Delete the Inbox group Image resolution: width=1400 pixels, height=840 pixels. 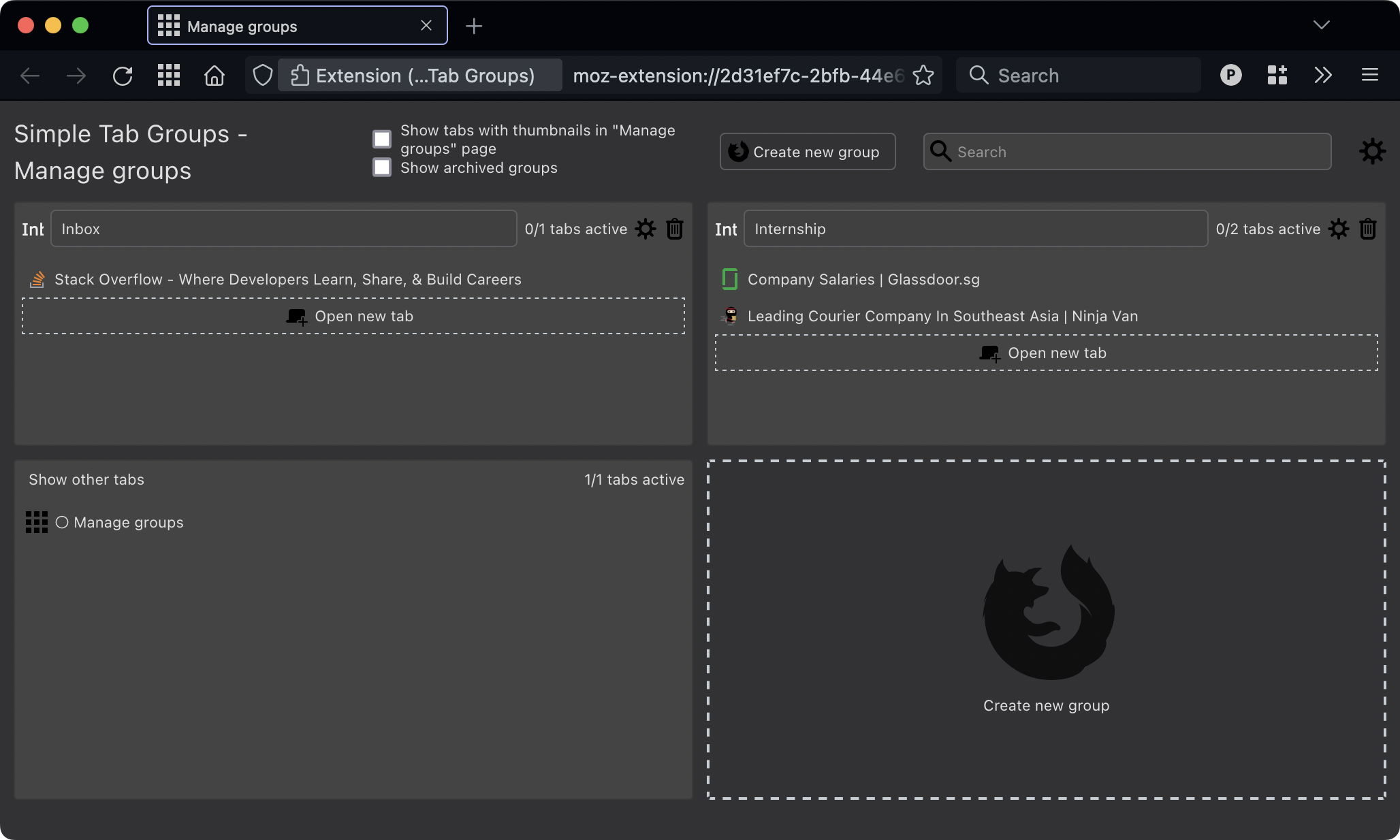pos(675,229)
